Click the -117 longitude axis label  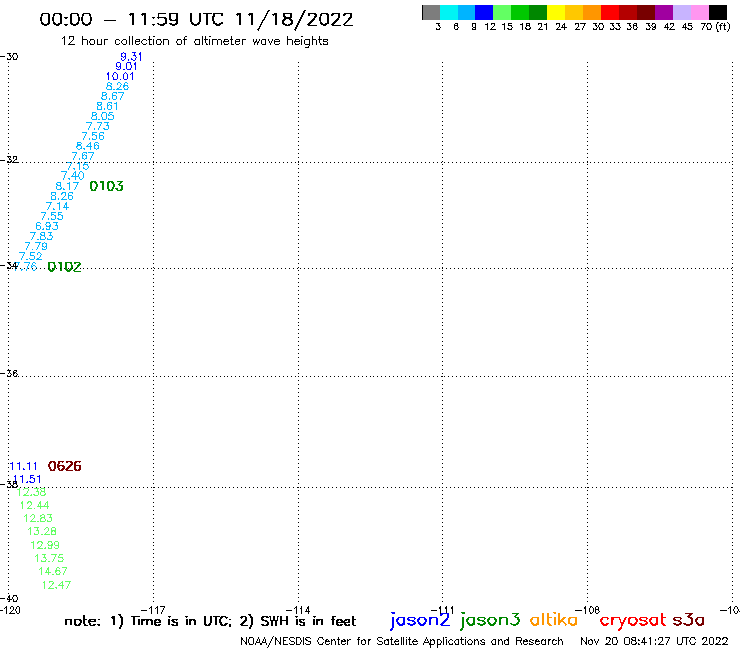click(x=153, y=610)
